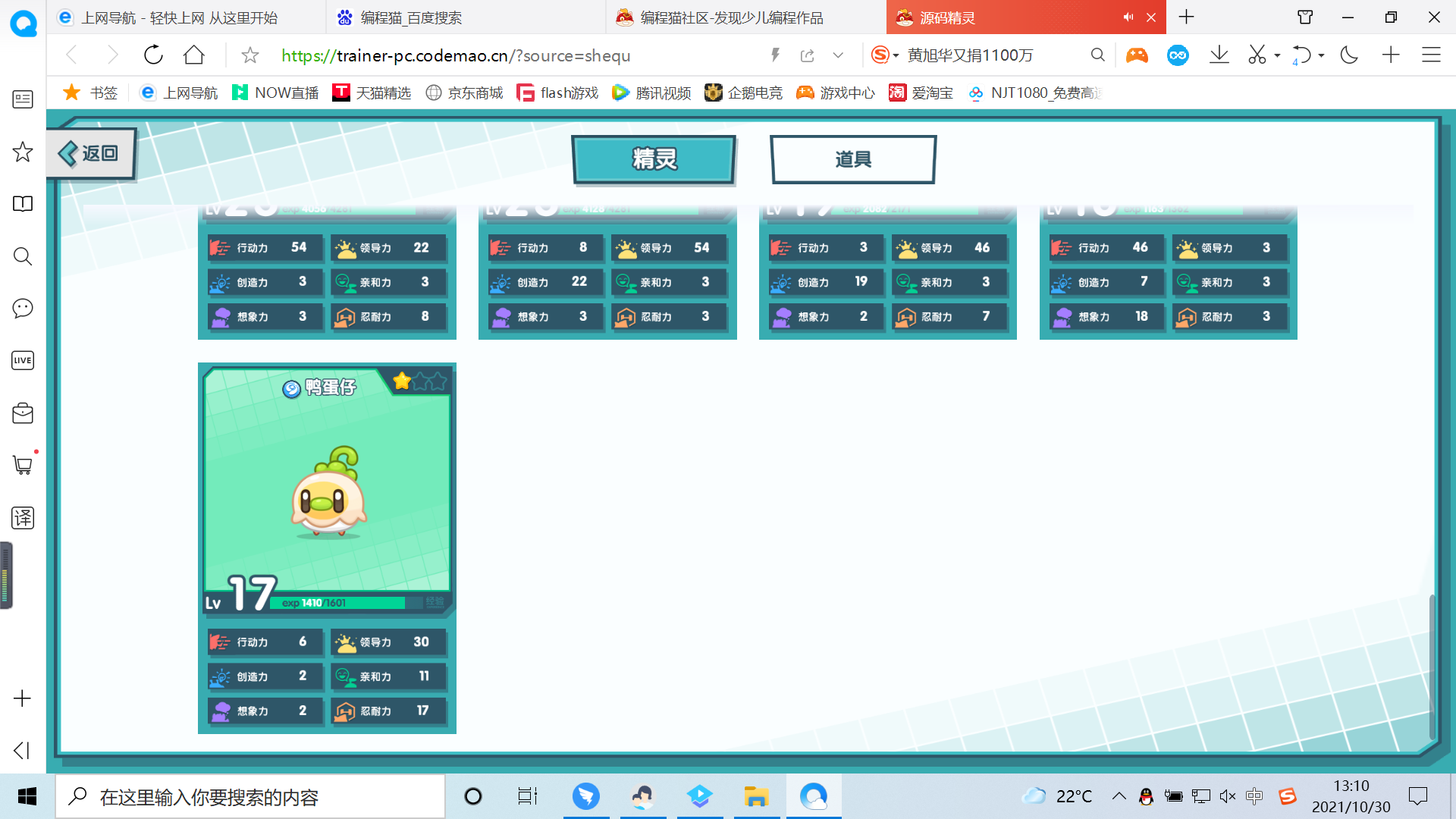Image resolution: width=1456 pixels, height=819 pixels.
Task: Open the 爱淘宝 bookmark
Action: pyautogui.click(x=921, y=93)
